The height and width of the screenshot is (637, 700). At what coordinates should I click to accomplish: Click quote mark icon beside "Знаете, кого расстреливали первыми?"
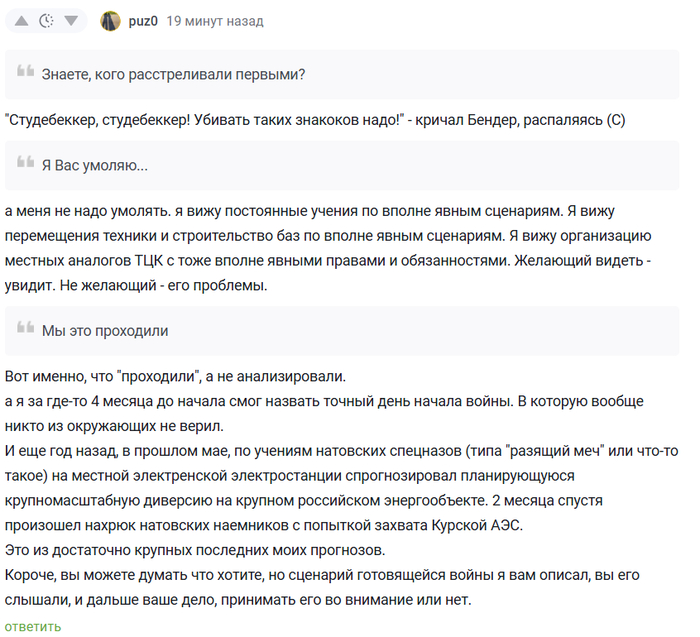click(25, 73)
